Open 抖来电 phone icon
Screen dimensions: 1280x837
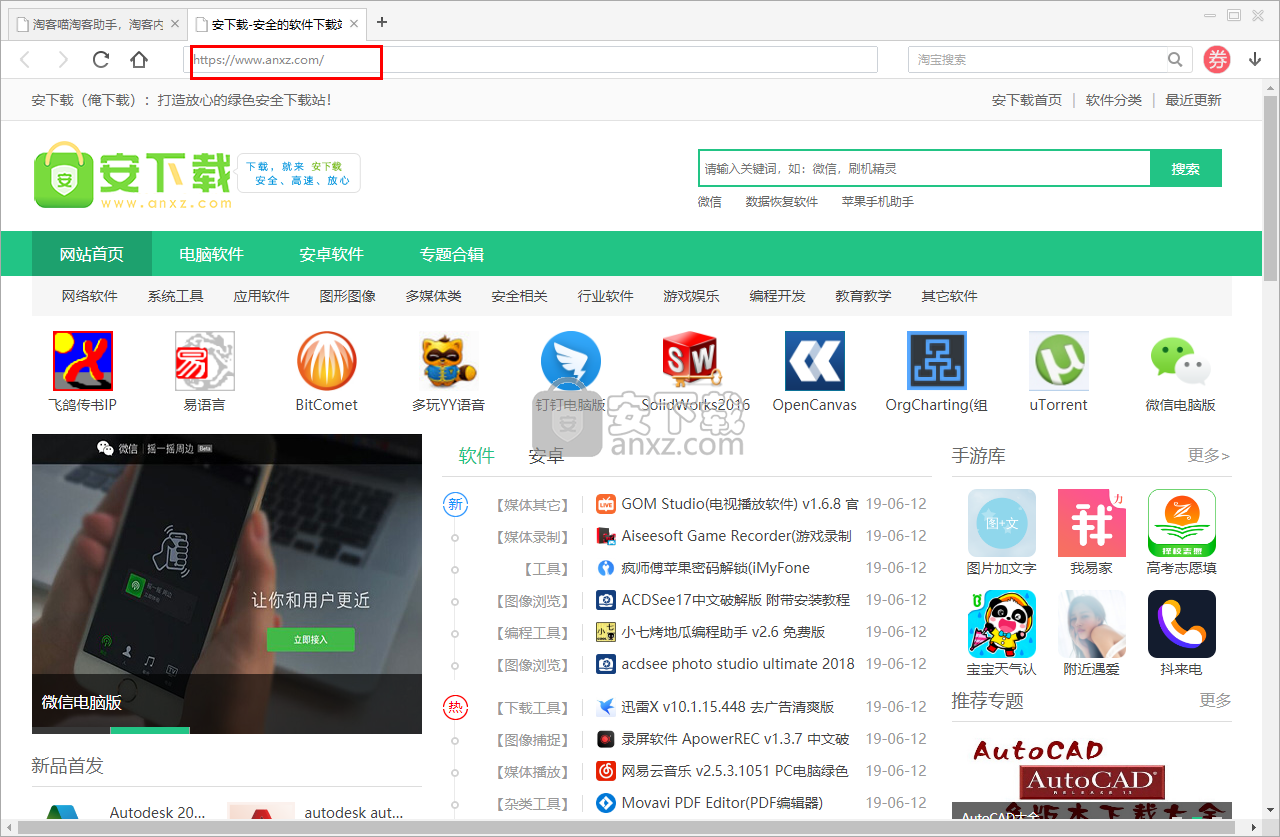(1182, 624)
